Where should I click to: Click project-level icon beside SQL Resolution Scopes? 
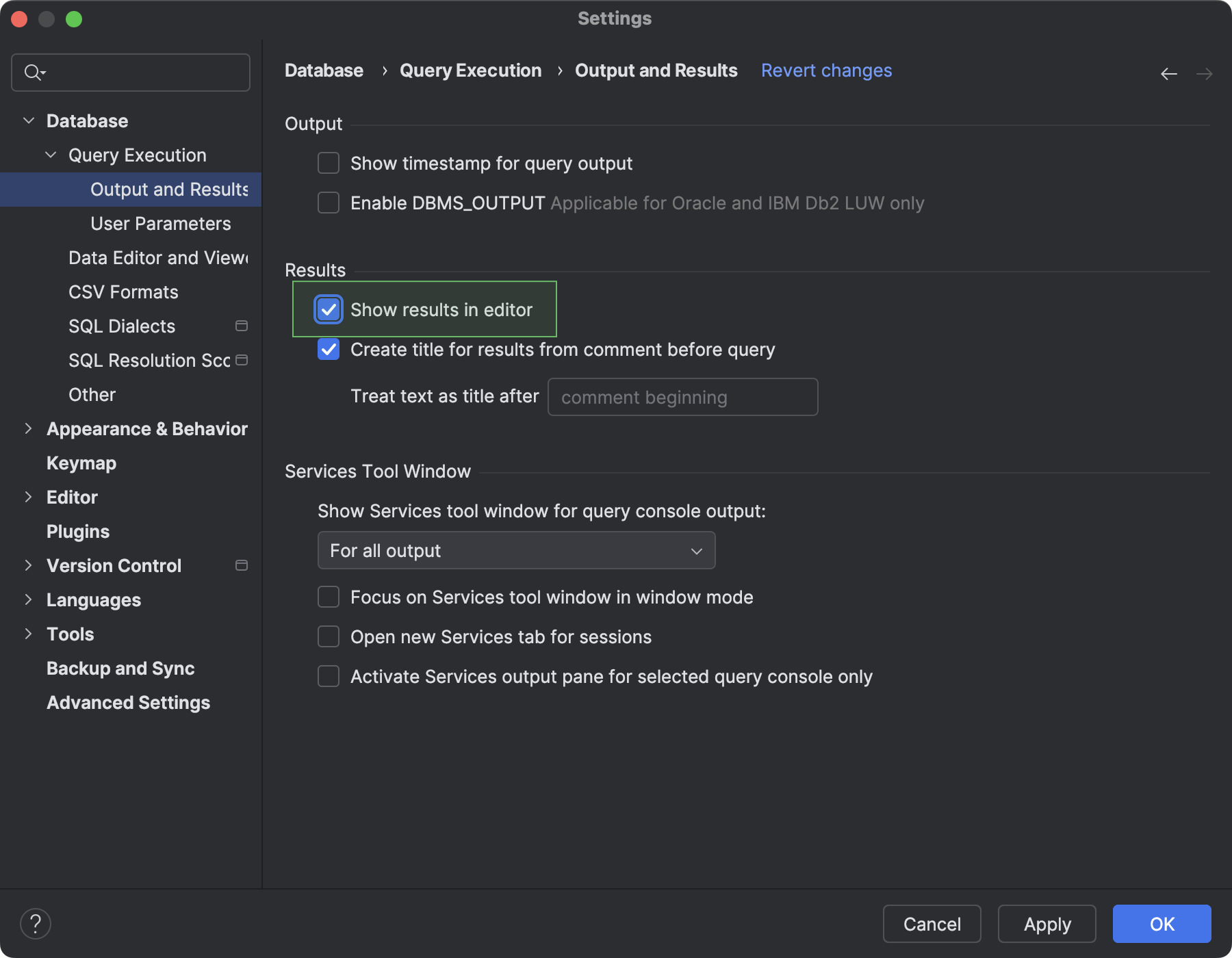242,360
